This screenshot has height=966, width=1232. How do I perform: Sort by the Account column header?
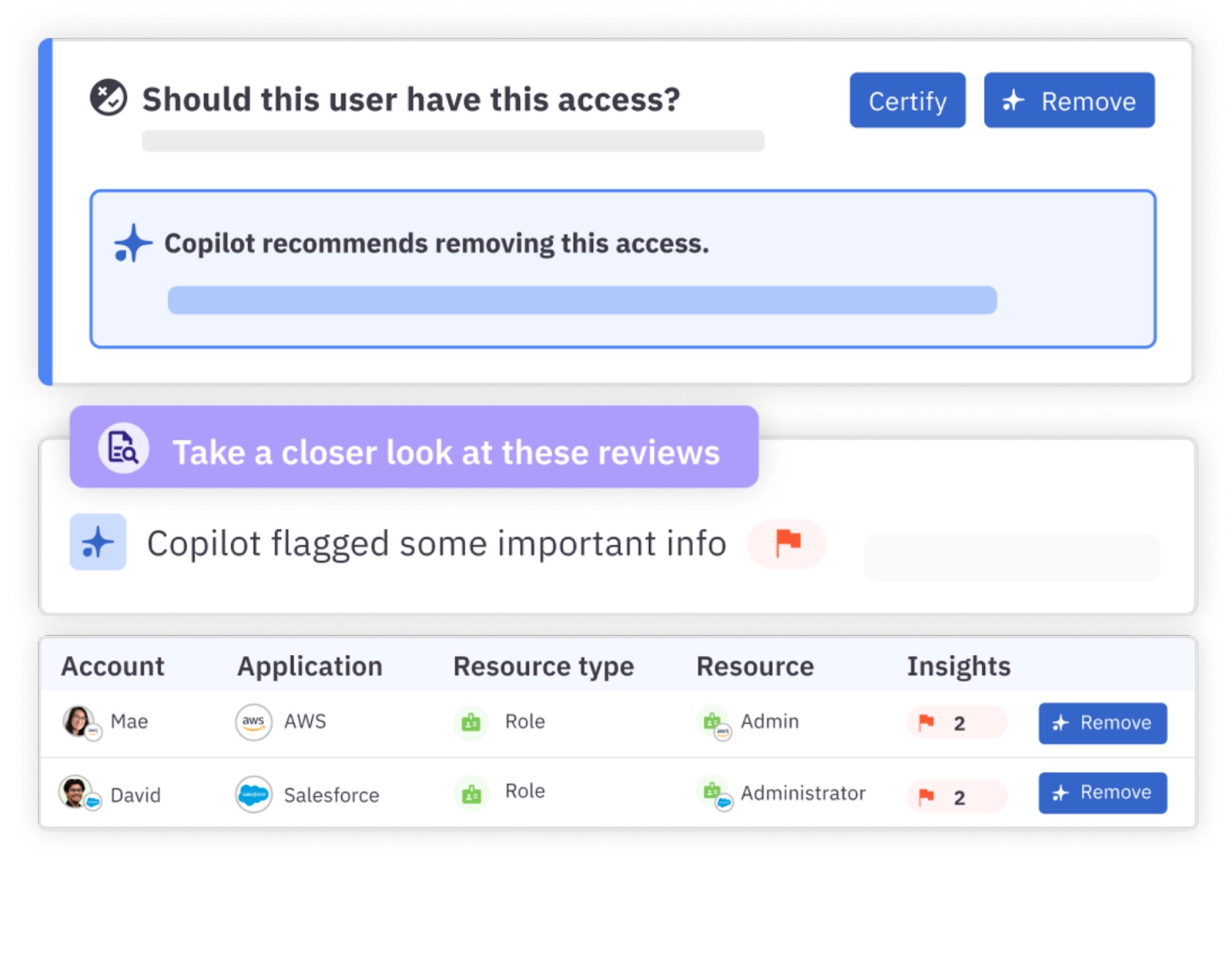point(112,666)
